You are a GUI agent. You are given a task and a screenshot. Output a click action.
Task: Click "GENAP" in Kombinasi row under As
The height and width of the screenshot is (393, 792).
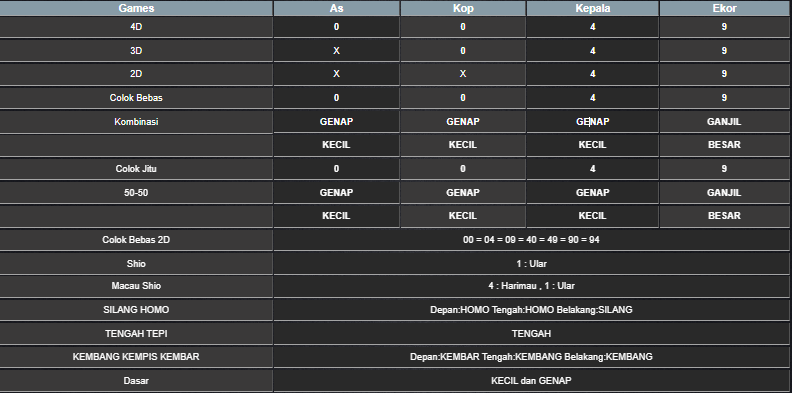[336, 122]
